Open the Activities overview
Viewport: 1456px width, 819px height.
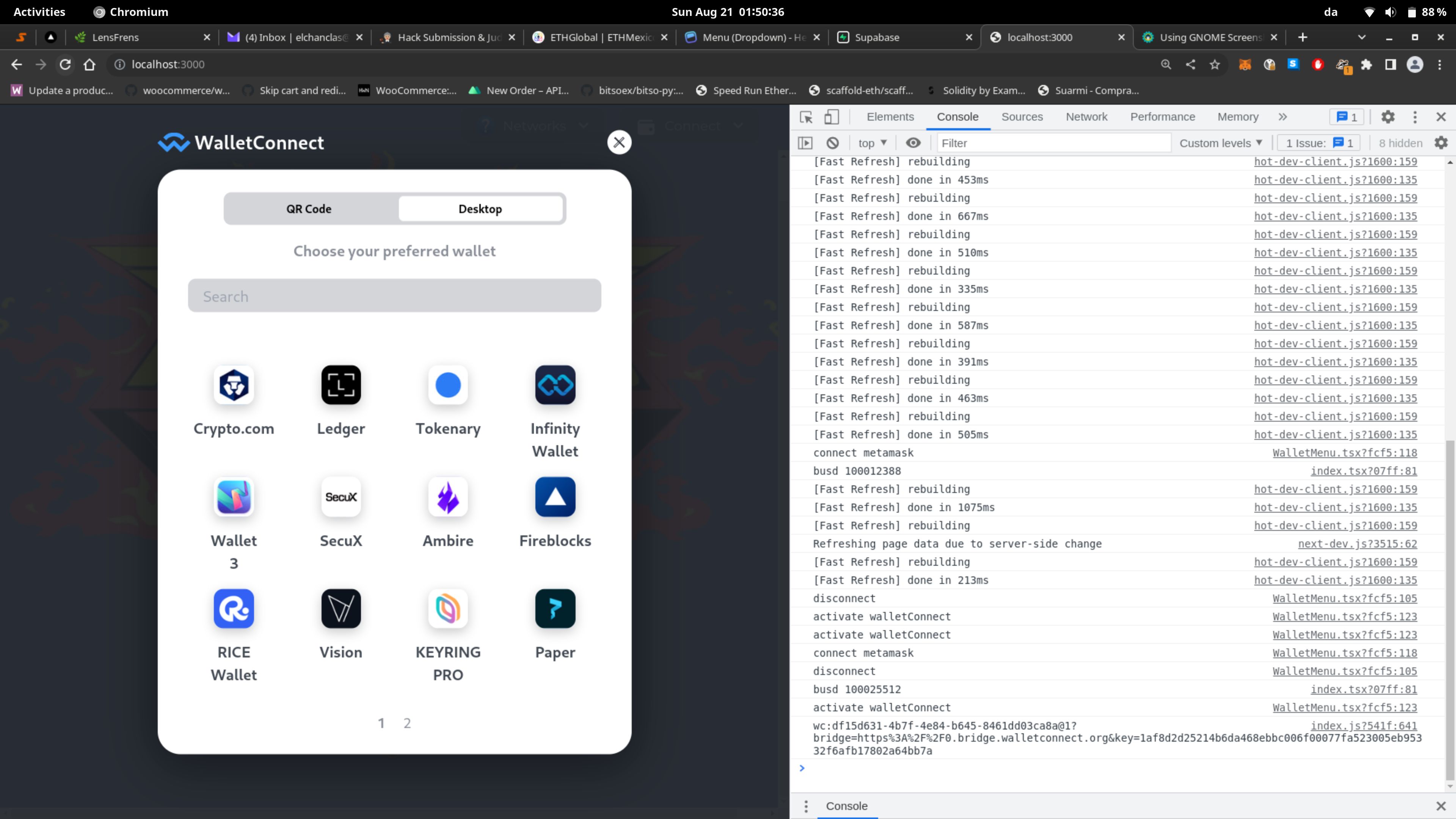(x=39, y=12)
